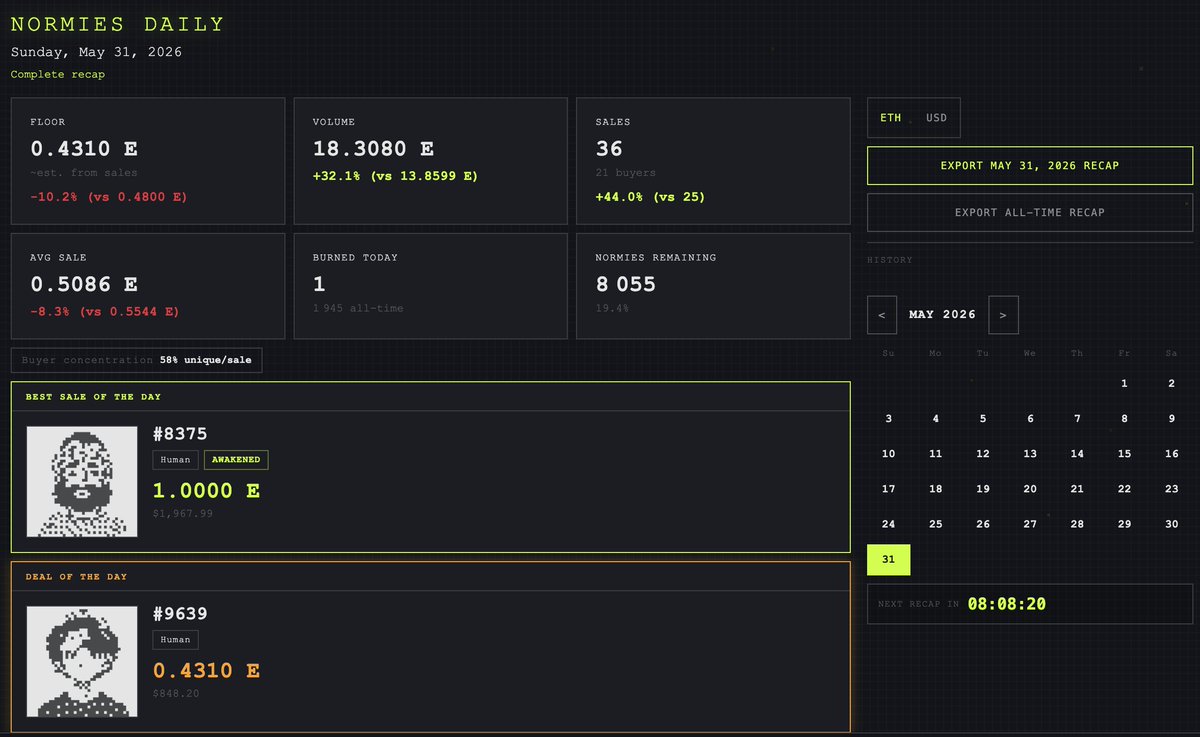The image size is (1200, 737).
Task: Click Export All-Time Recap button
Action: [x=1030, y=212]
